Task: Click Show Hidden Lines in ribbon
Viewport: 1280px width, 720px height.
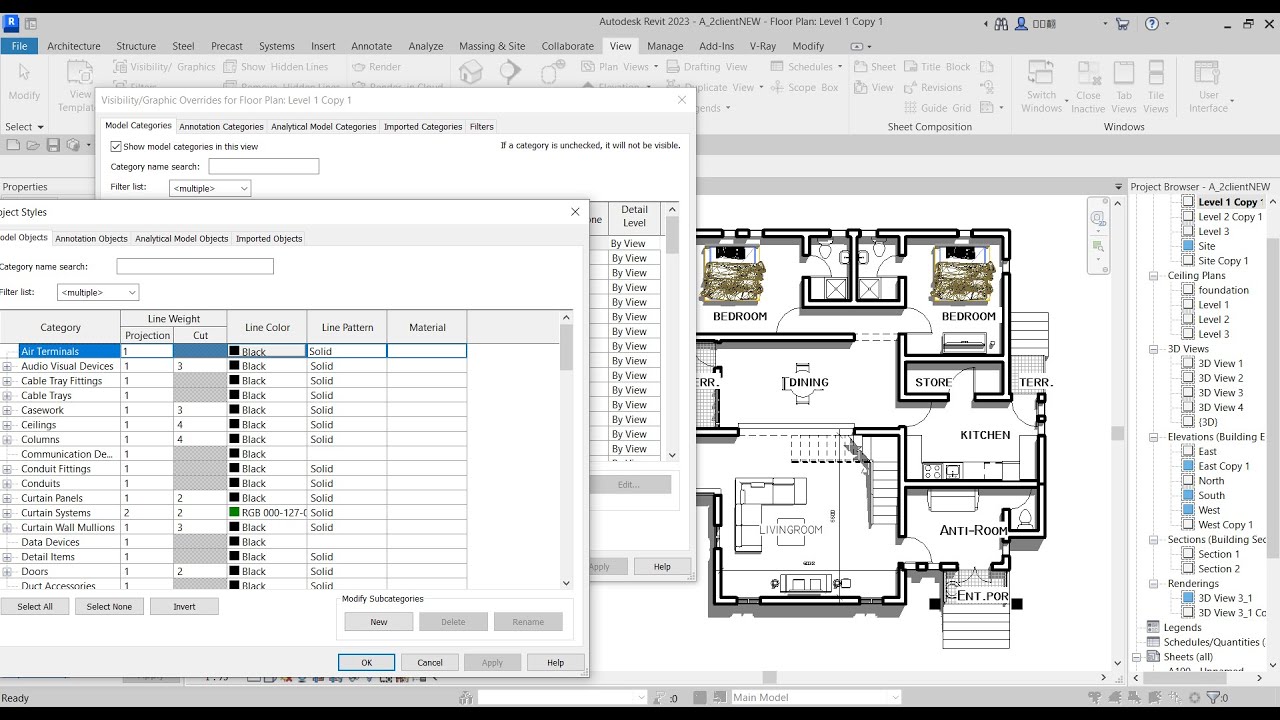Action: pyautogui.click(x=276, y=67)
